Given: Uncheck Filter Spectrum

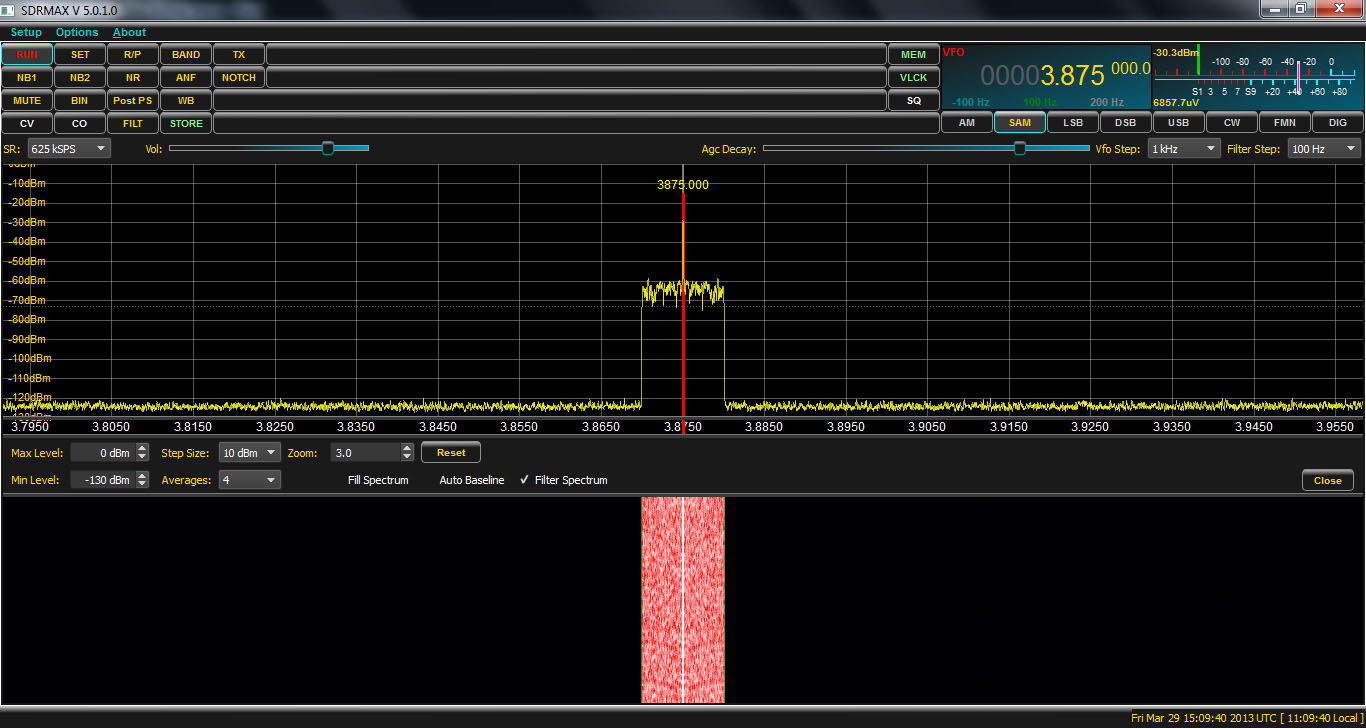Looking at the screenshot, I should click(524, 480).
